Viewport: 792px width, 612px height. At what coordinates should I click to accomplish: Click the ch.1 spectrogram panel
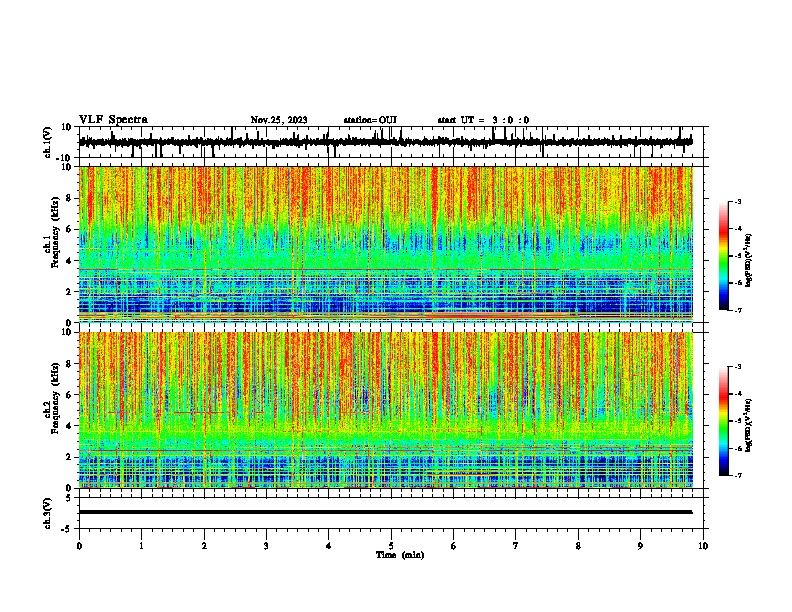[386, 244]
